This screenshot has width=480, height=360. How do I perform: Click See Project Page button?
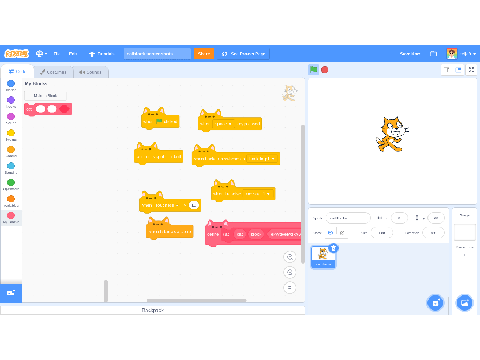click(x=243, y=53)
